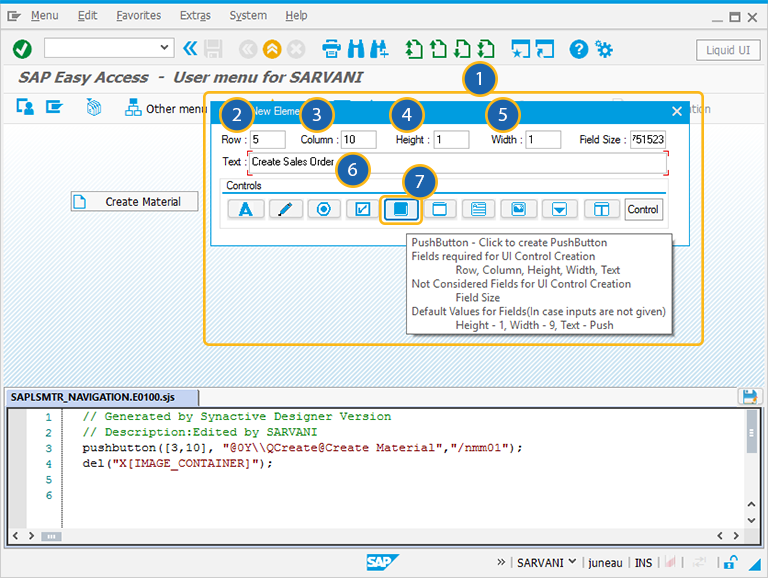This screenshot has width=768, height=578.
Task: Select the Text Box control icon
Action: (x=479, y=209)
